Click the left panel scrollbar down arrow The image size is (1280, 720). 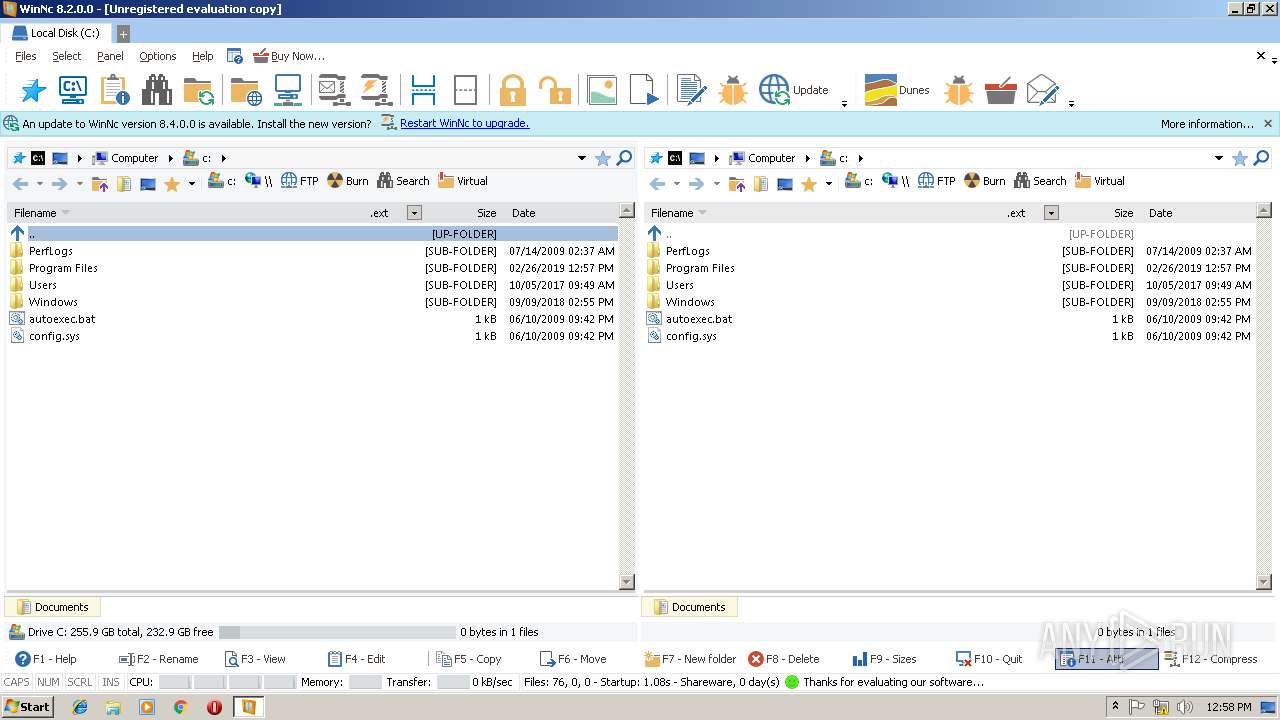(x=627, y=582)
